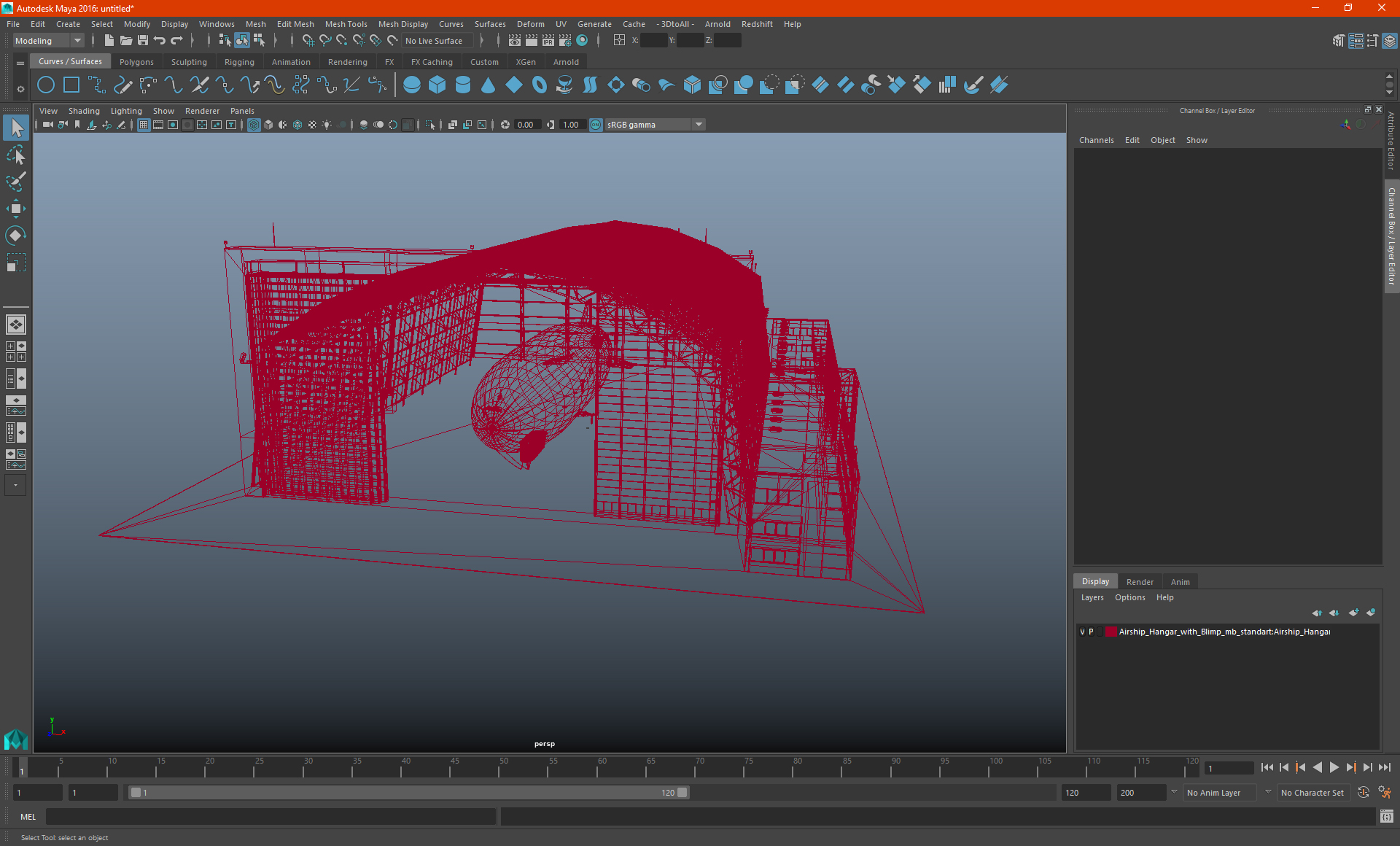
Task: Toggle layer playback P box
Action: click(x=1091, y=632)
